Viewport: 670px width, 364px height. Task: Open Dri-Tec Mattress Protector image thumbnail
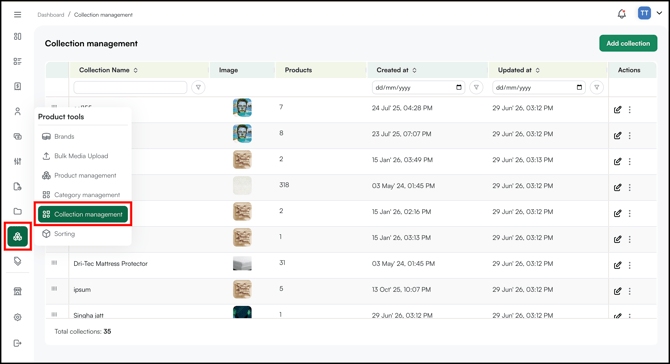[242, 264]
